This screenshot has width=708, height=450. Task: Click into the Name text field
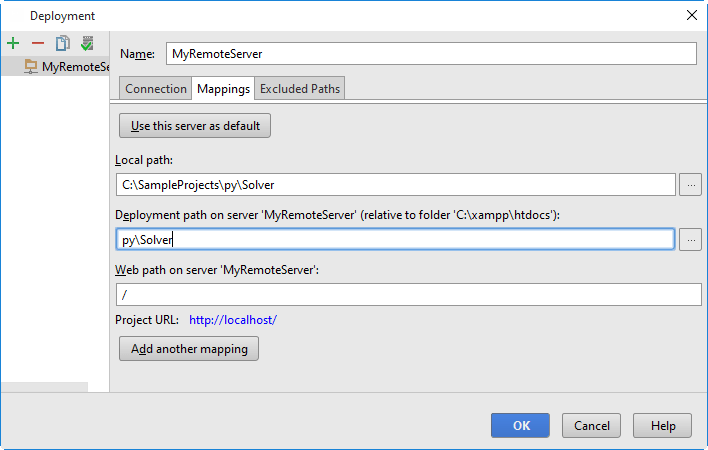point(430,54)
